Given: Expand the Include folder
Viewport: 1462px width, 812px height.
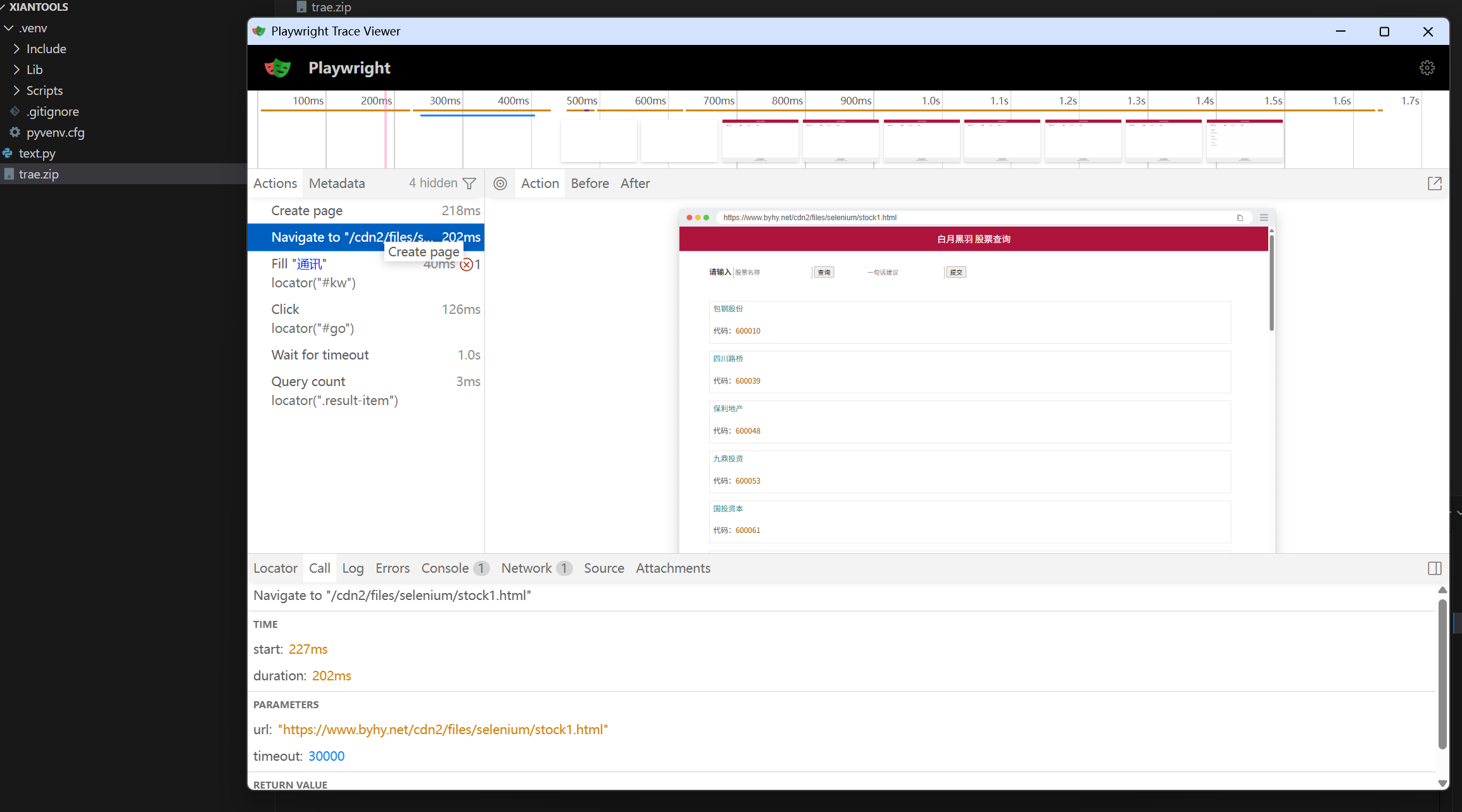Looking at the screenshot, I should click(x=46, y=49).
